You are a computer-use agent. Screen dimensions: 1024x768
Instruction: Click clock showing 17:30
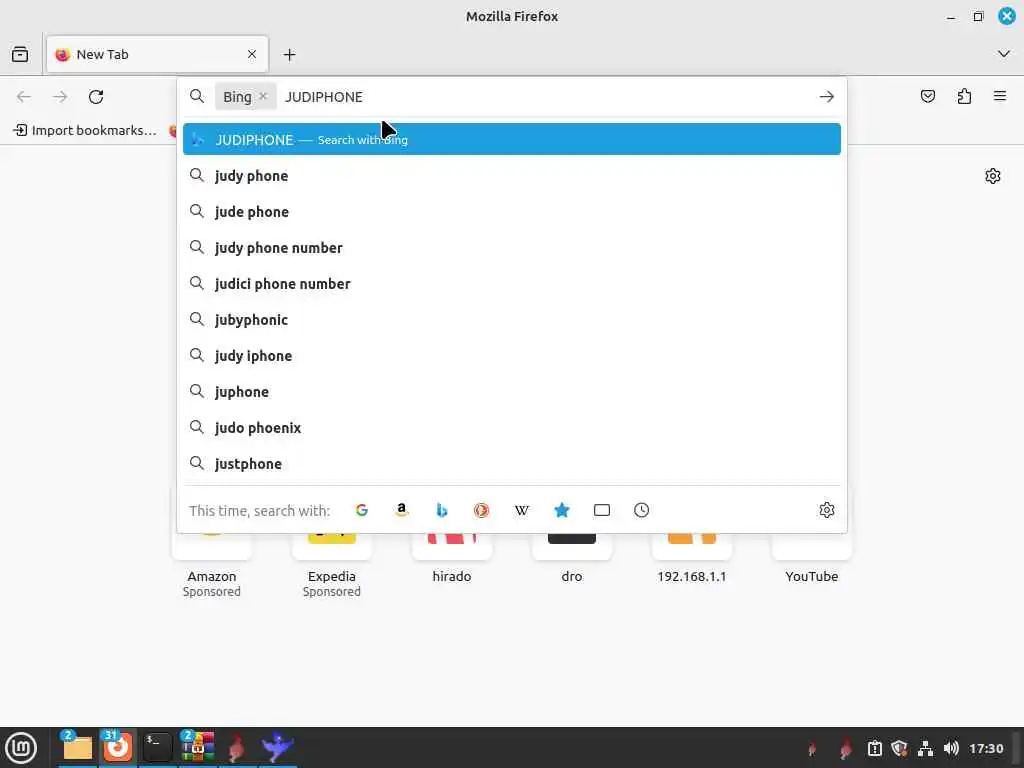[986, 748]
